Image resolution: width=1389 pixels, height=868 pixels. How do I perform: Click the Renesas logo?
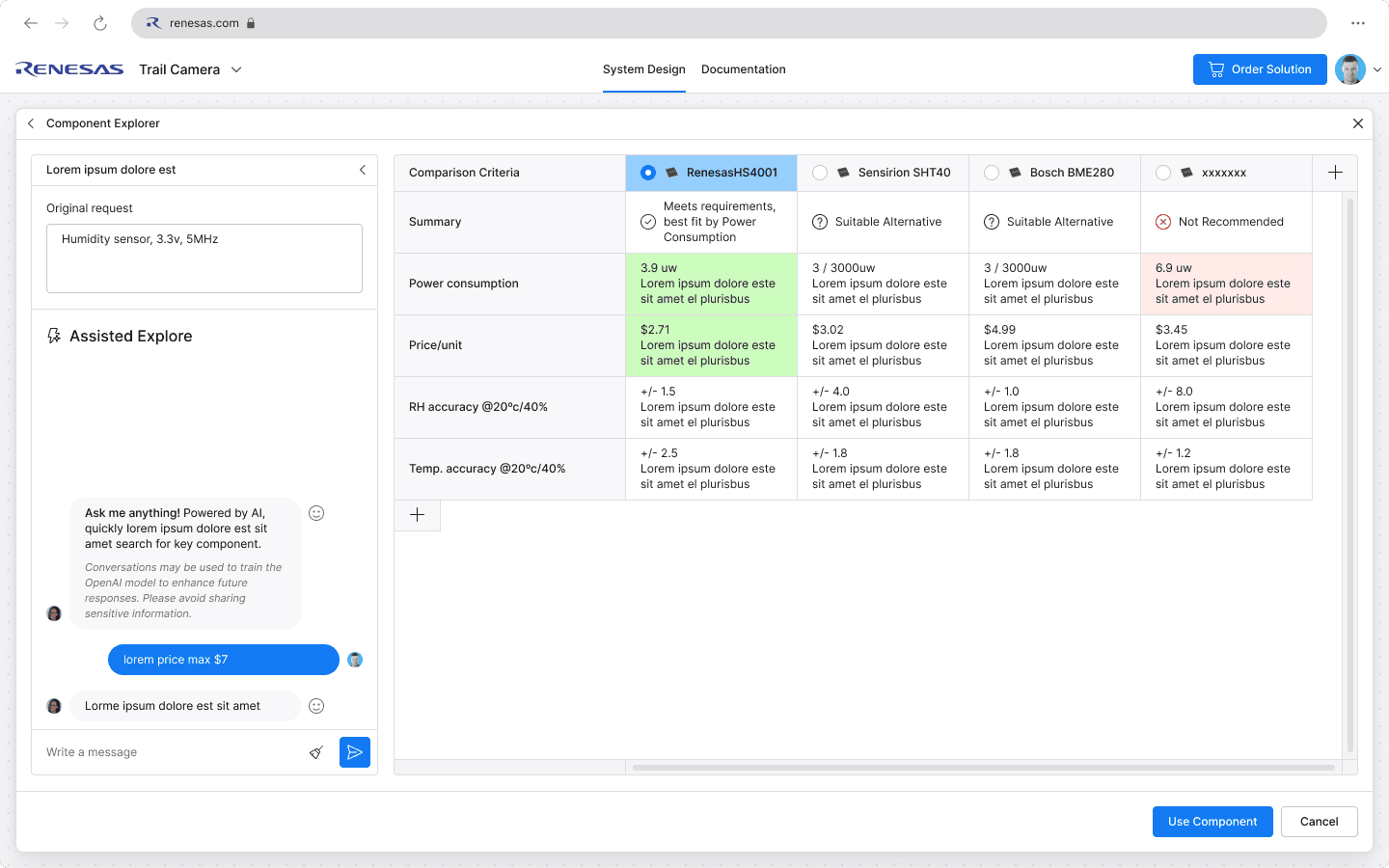[x=69, y=69]
